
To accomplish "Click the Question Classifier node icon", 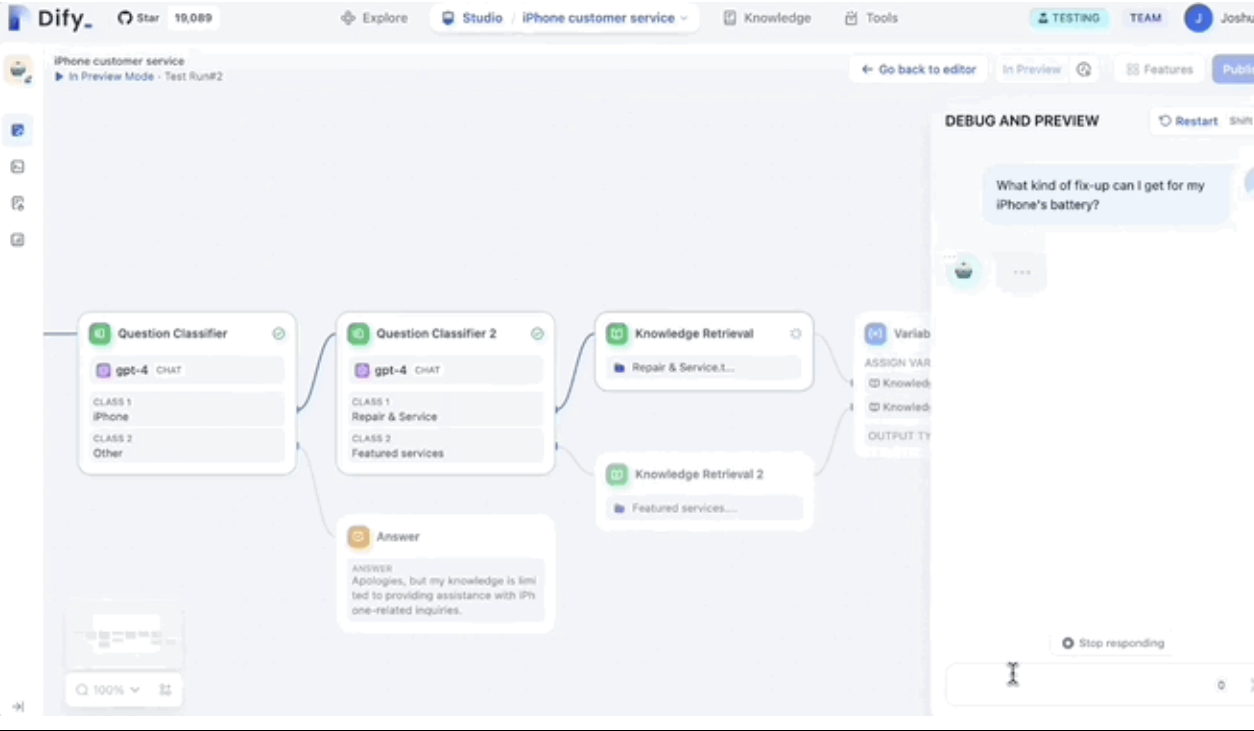I will point(99,334).
